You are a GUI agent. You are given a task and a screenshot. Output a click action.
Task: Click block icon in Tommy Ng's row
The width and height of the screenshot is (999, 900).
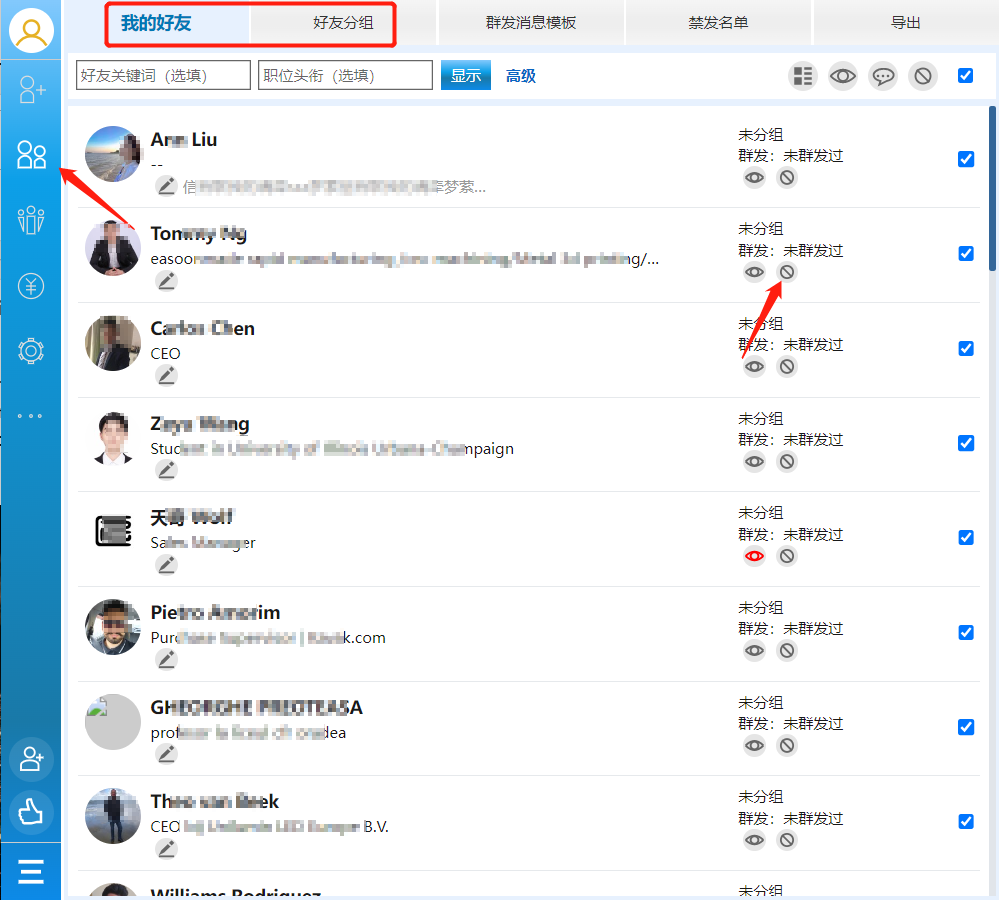click(x=787, y=272)
